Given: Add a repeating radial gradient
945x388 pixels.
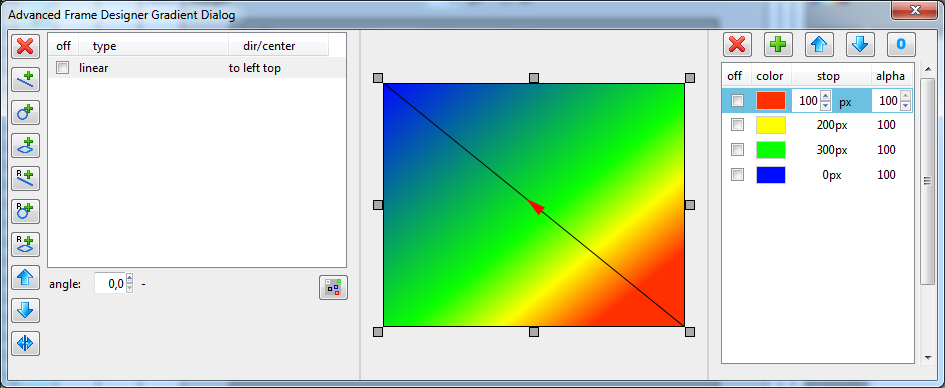Looking at the screenshot, I should point(25,211).
